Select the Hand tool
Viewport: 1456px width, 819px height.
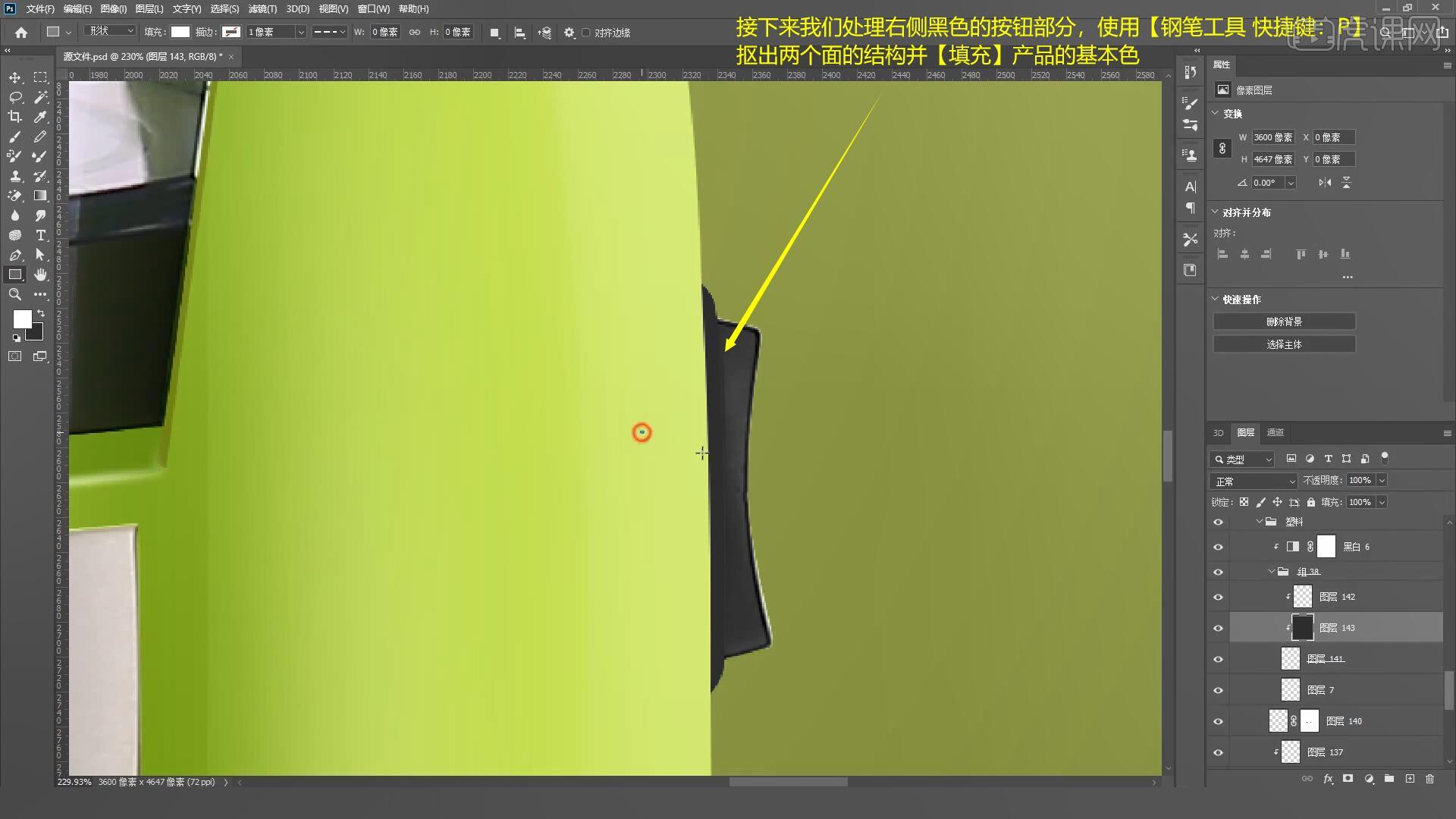pyautogui.click(x=40, y=275)
